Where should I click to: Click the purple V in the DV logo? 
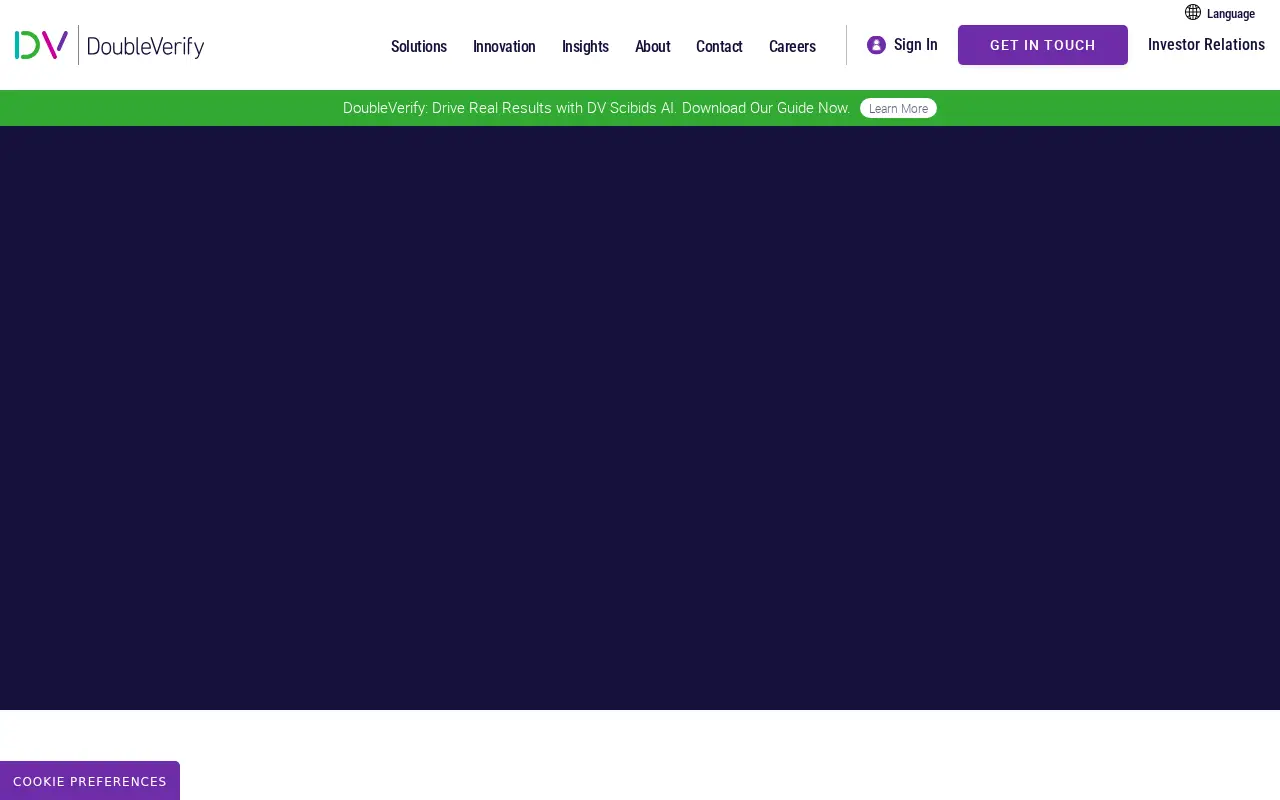coord(55,45)
